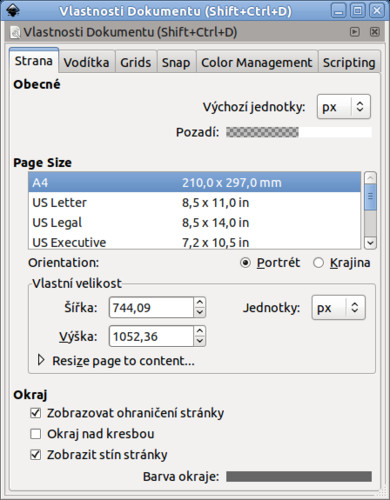Switch to the Vodítka tab

87,62
